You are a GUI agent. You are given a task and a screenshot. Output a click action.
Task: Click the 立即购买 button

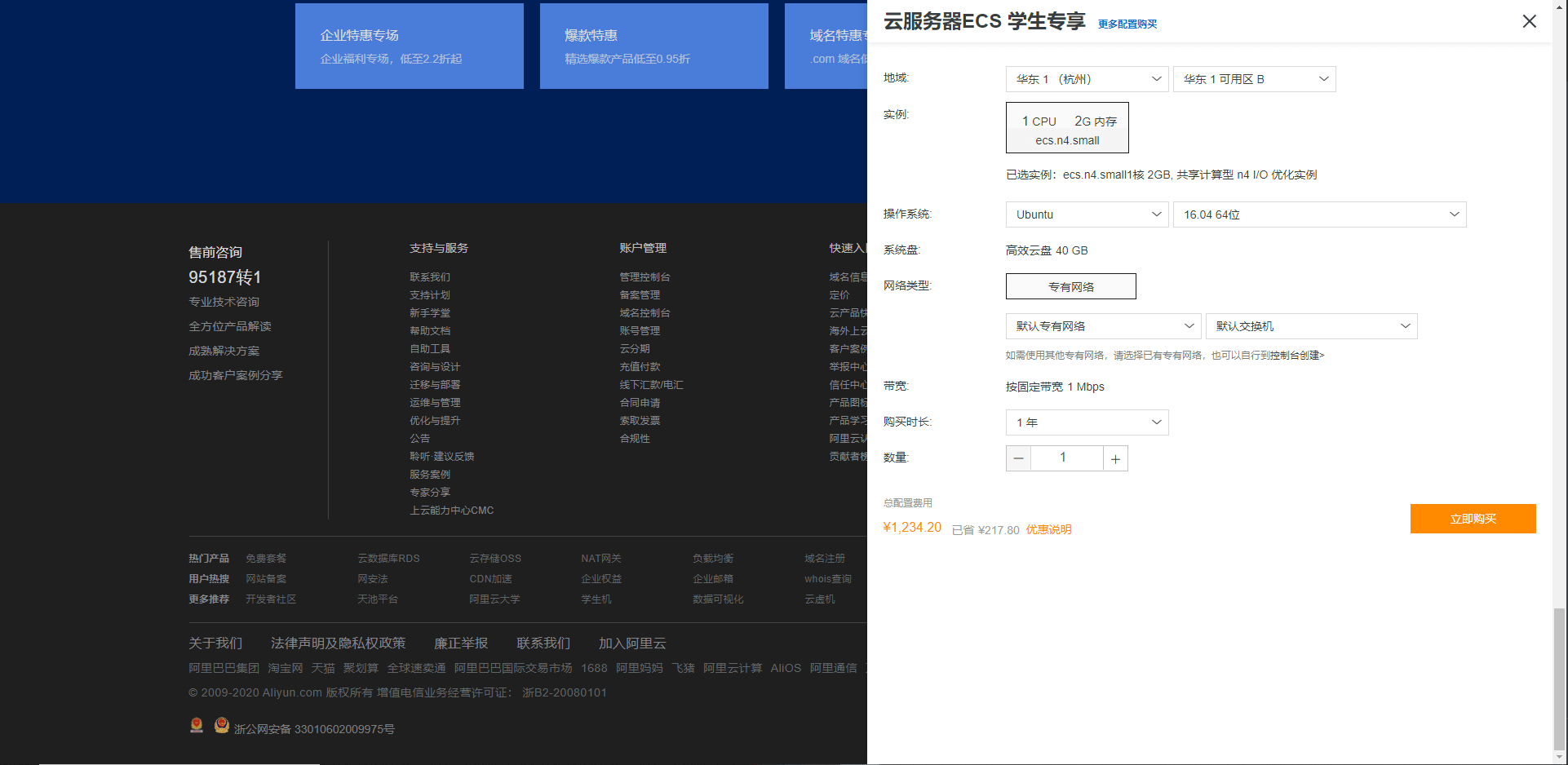pos(1473,519)
